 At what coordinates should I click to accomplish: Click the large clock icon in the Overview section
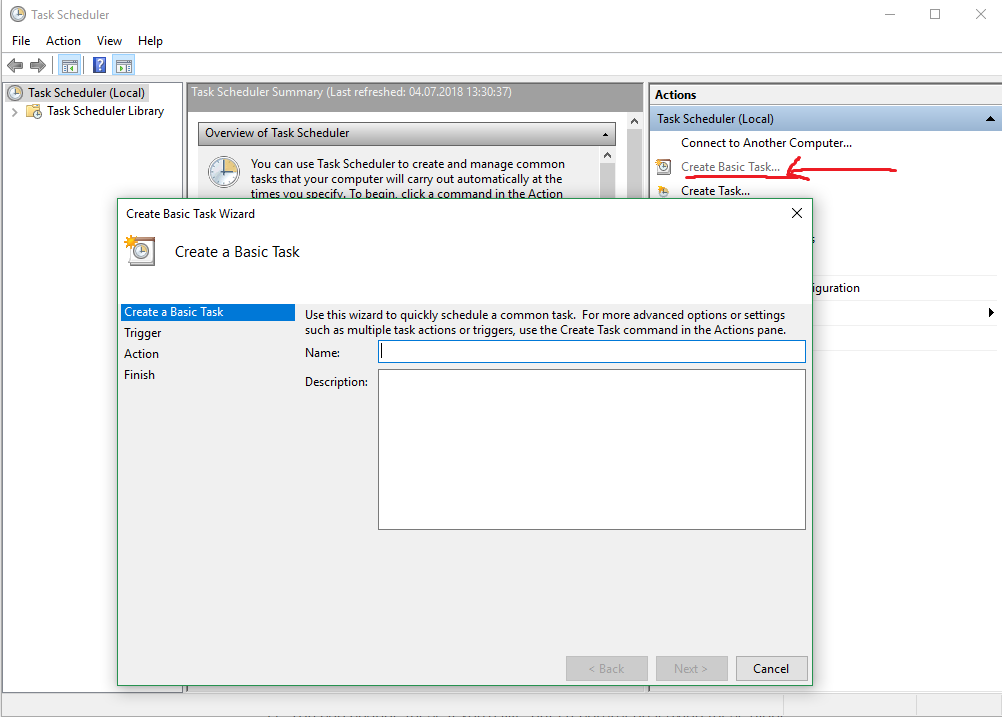224,172
